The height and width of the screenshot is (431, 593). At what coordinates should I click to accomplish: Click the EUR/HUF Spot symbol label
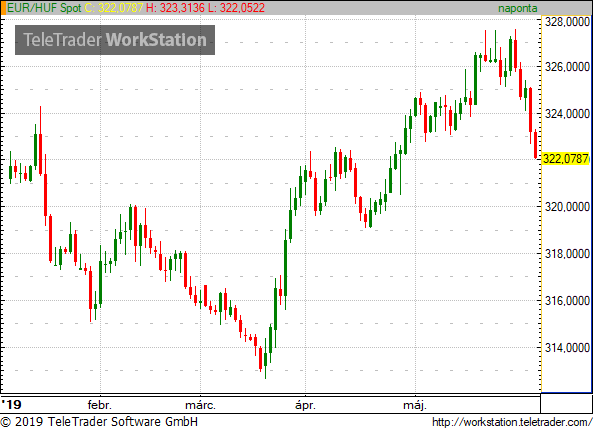44,8
